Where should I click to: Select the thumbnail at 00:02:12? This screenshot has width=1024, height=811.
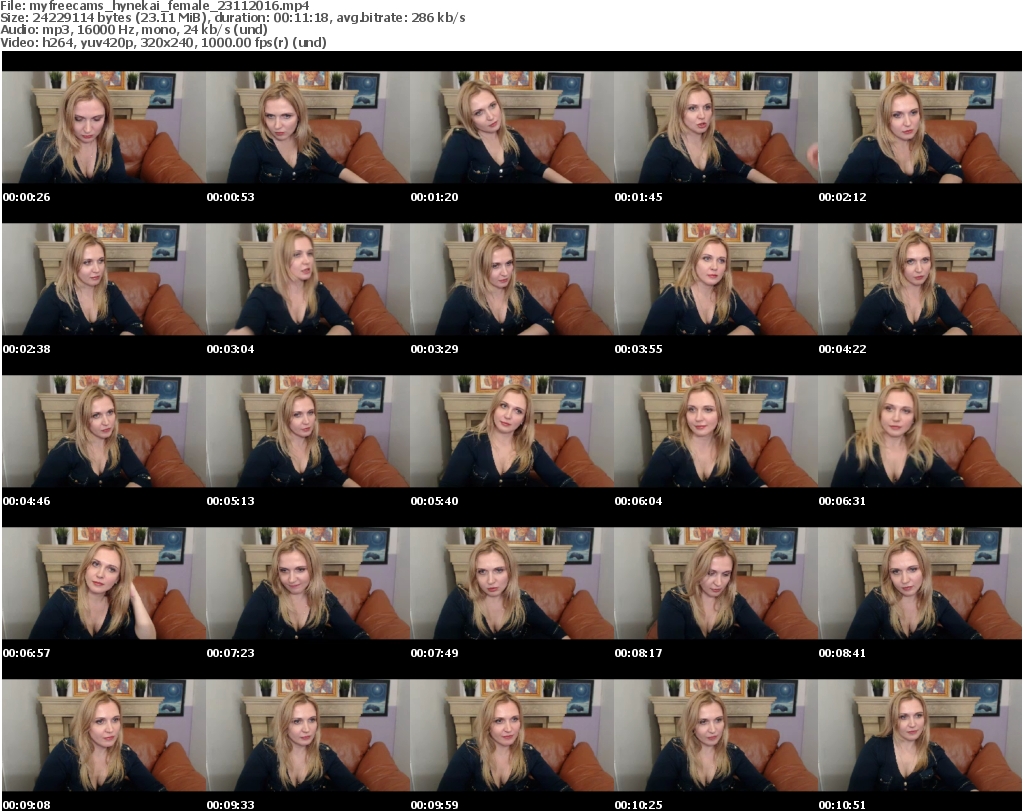coord(920,127)
